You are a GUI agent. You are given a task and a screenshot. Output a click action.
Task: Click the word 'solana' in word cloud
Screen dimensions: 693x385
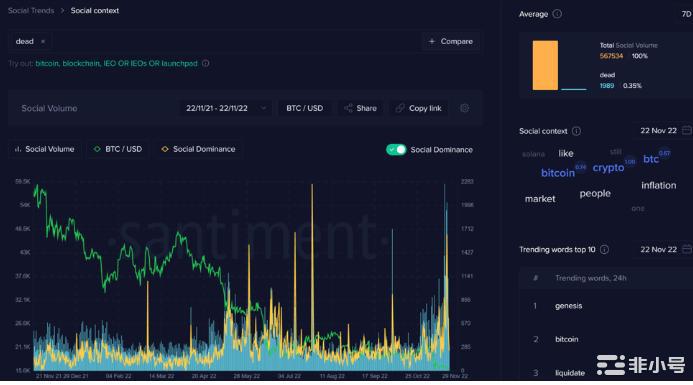(x=533, y=154)
